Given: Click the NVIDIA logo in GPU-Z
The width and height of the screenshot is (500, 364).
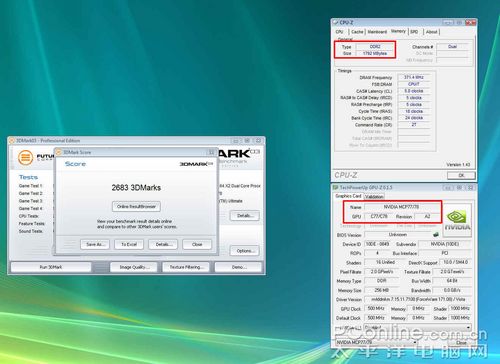Looking at the screenshot, I should (x=457, y=221).
